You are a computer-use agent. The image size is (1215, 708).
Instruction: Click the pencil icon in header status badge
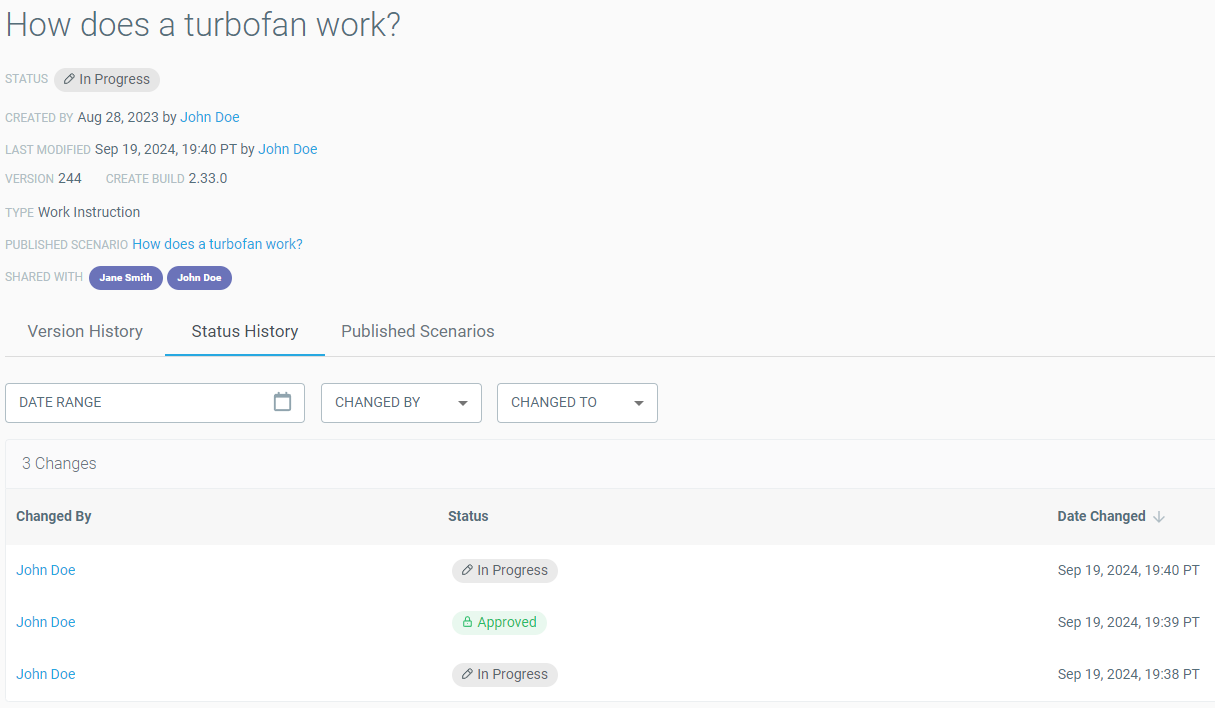tap(69, 79)
